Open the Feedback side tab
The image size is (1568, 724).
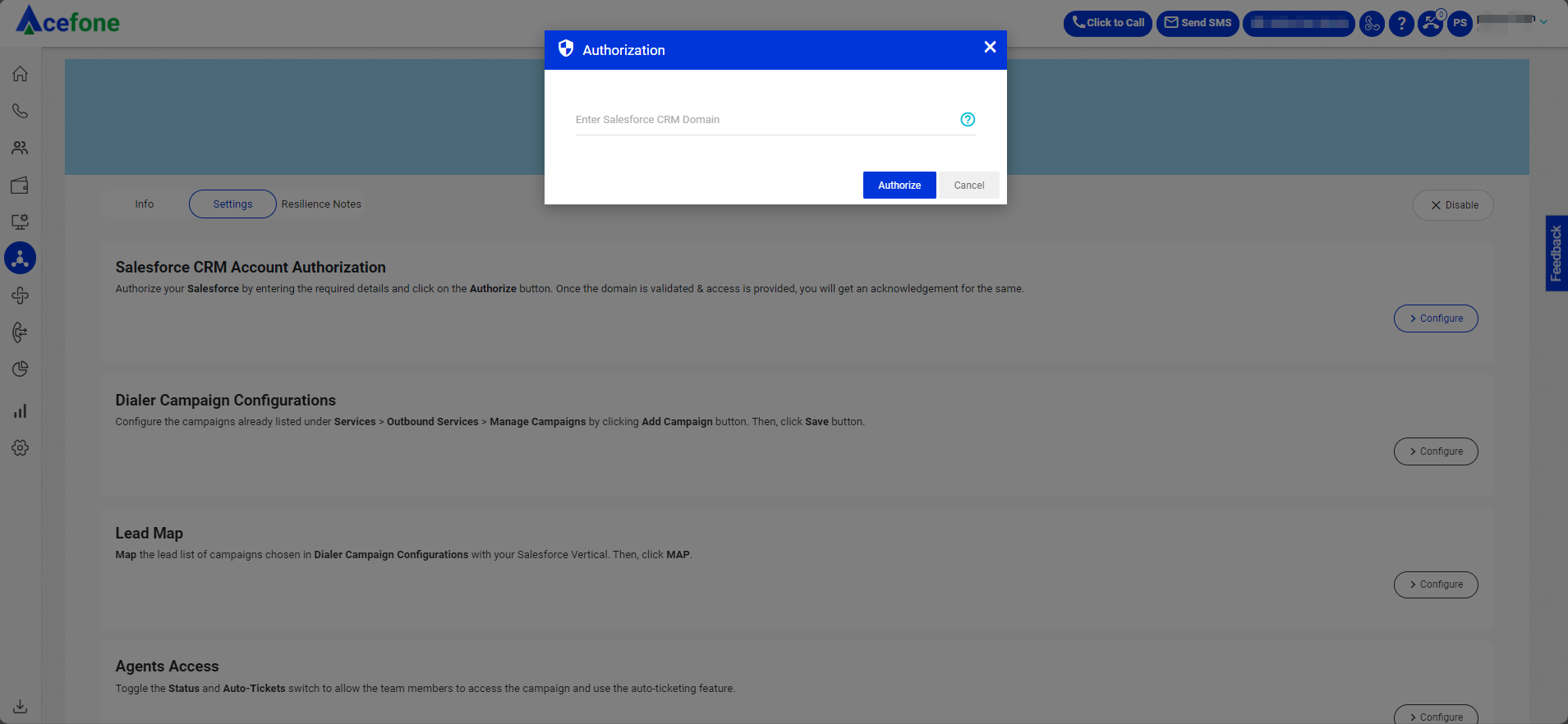[1556, 254]
